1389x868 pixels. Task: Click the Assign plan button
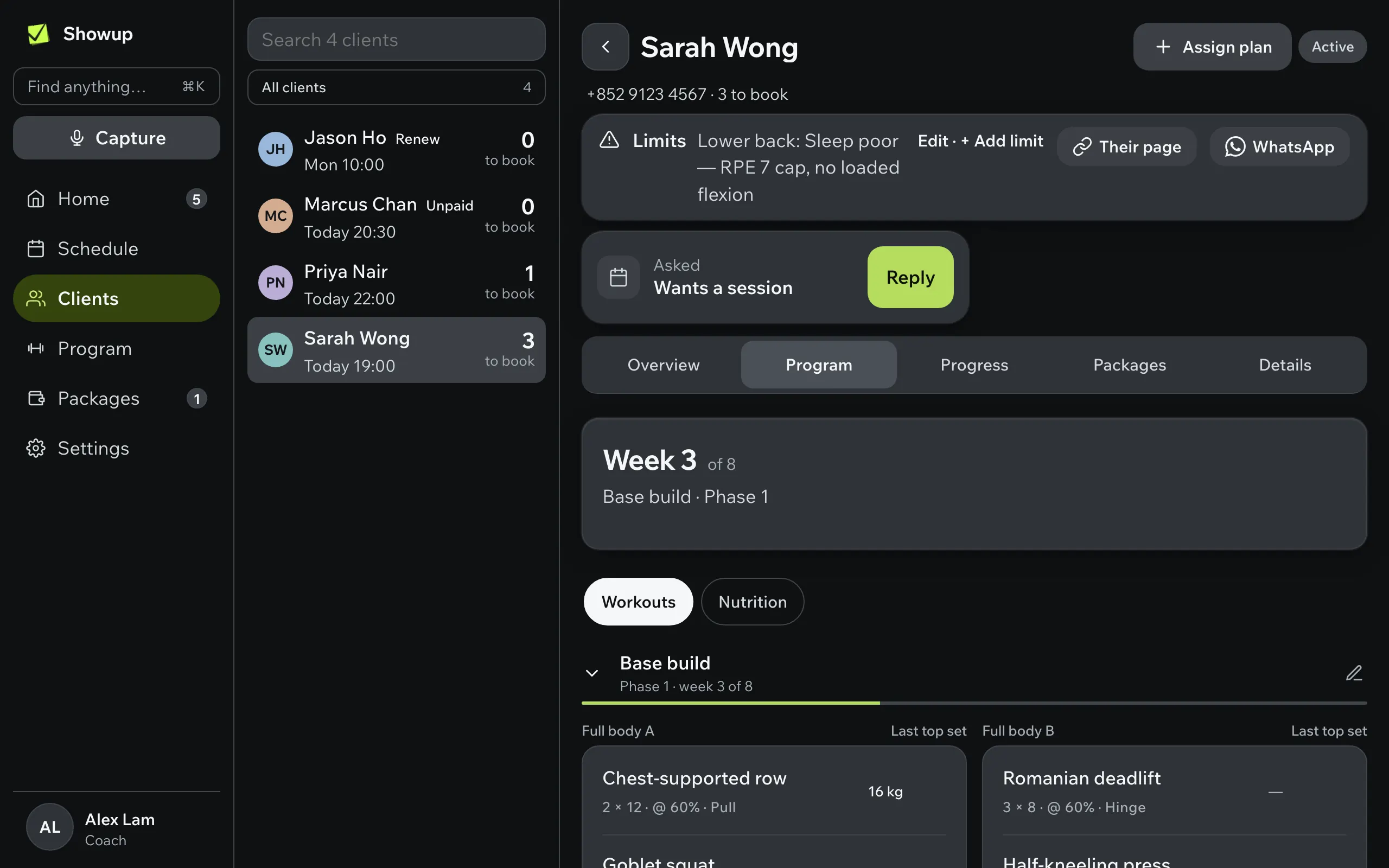pos(1212,47)
